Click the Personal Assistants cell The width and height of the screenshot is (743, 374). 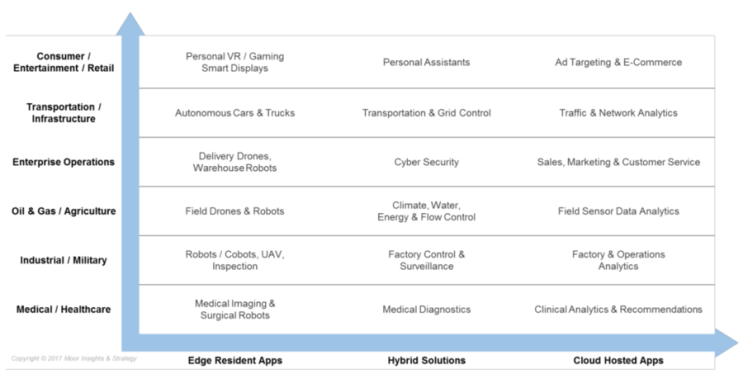click(426, 62)
